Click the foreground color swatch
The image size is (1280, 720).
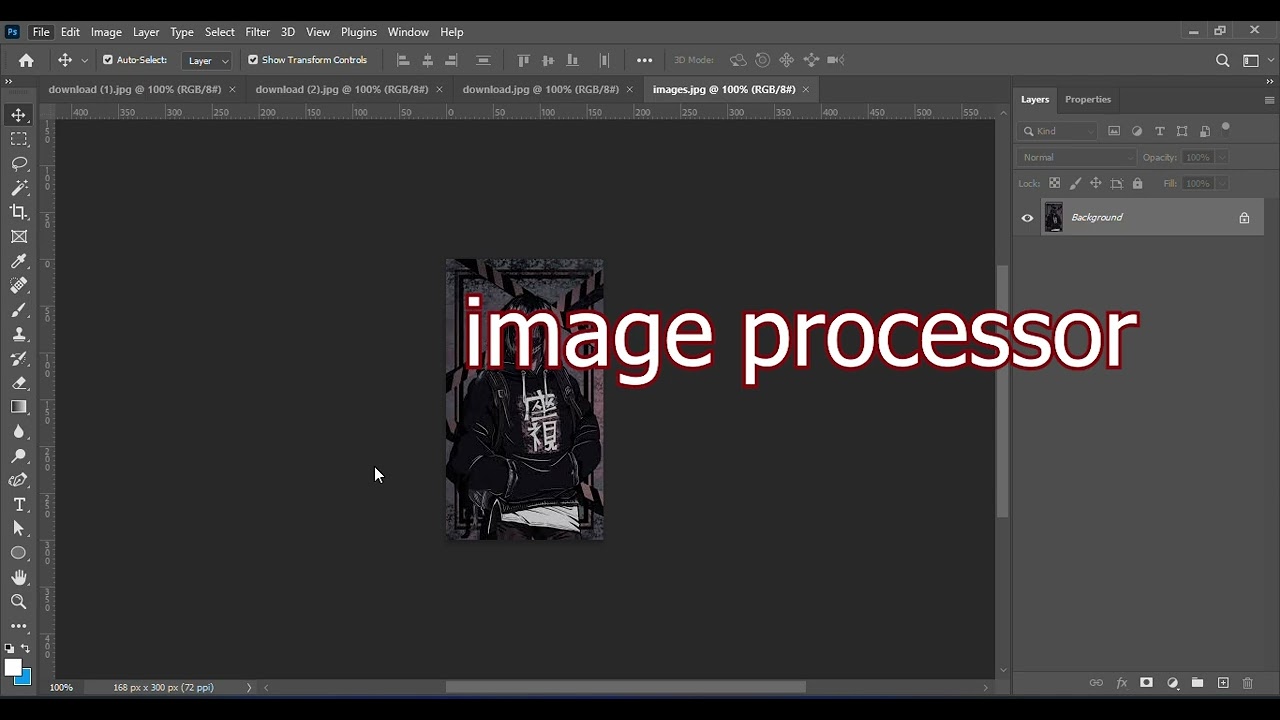[12, 667]
